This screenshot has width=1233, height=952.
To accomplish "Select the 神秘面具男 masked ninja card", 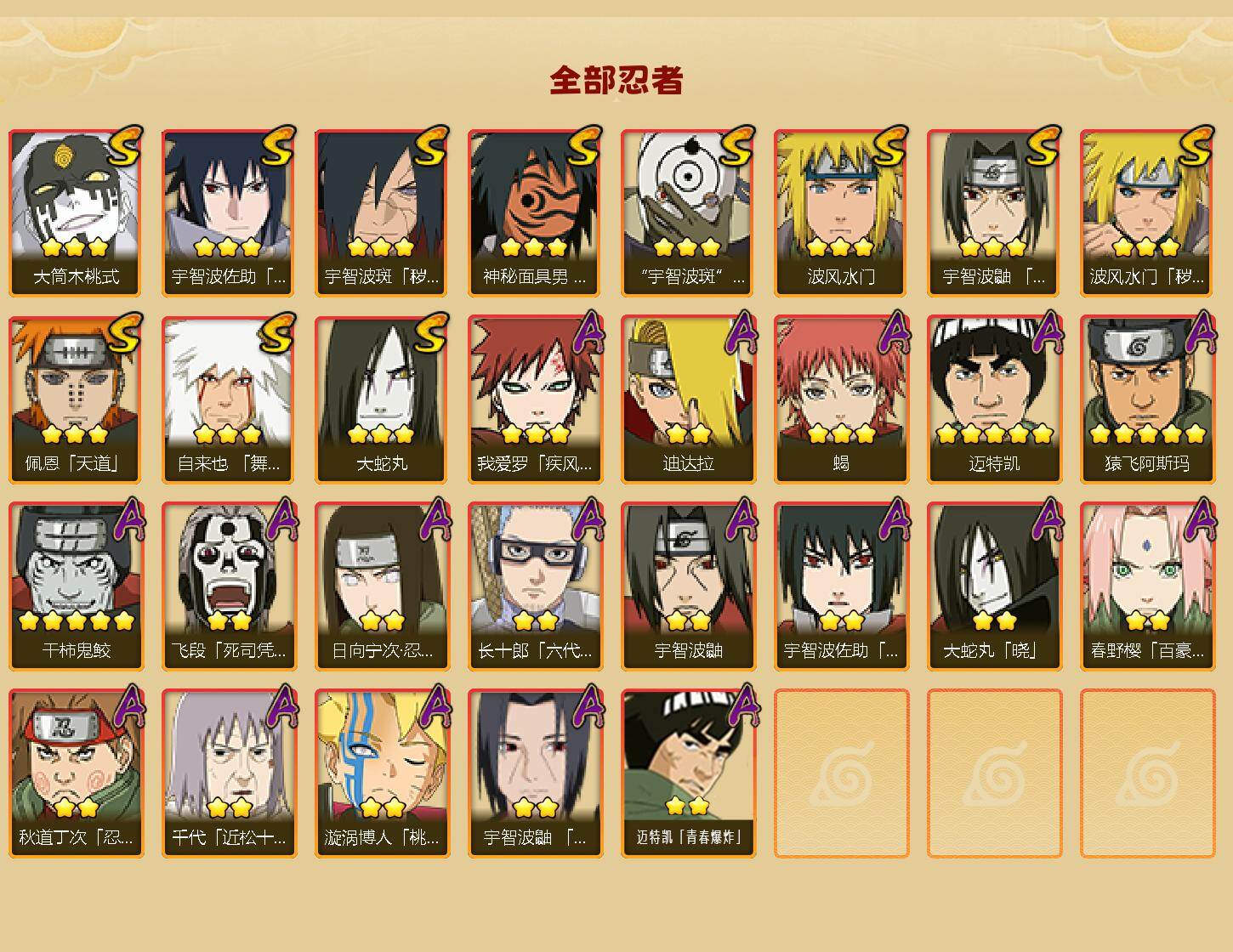I will pos(535,212).
